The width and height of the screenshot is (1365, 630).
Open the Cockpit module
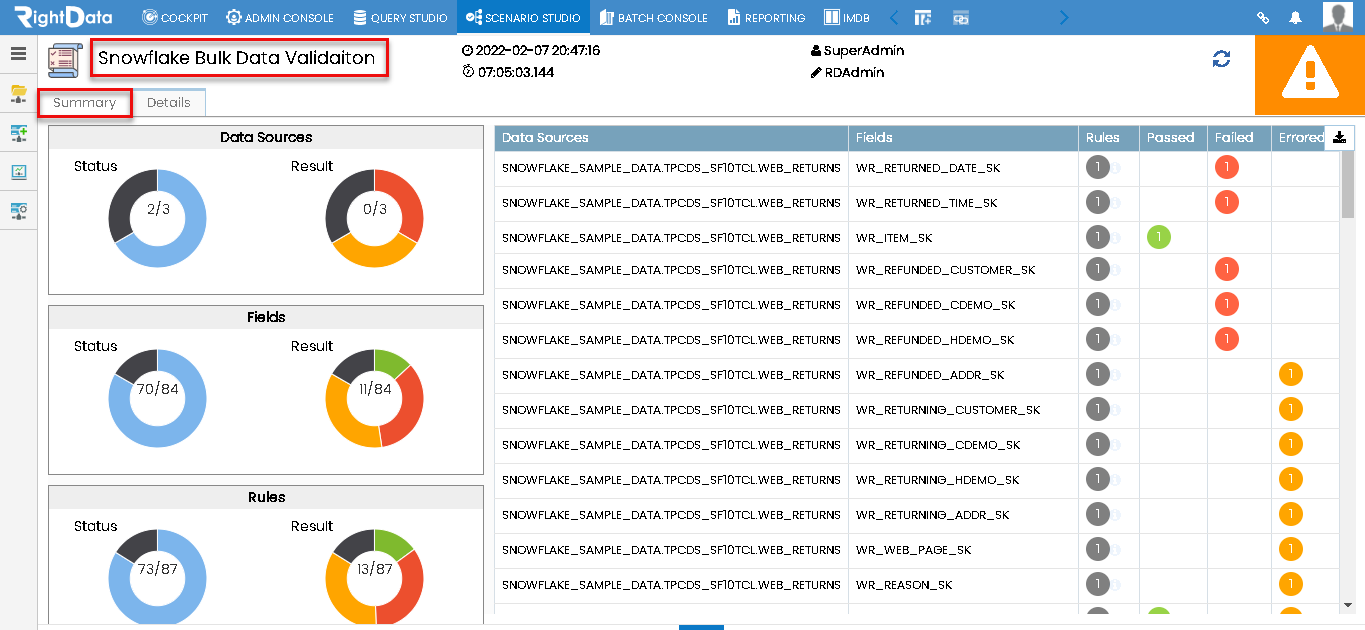pyautogui.click(x=174, y=17)
